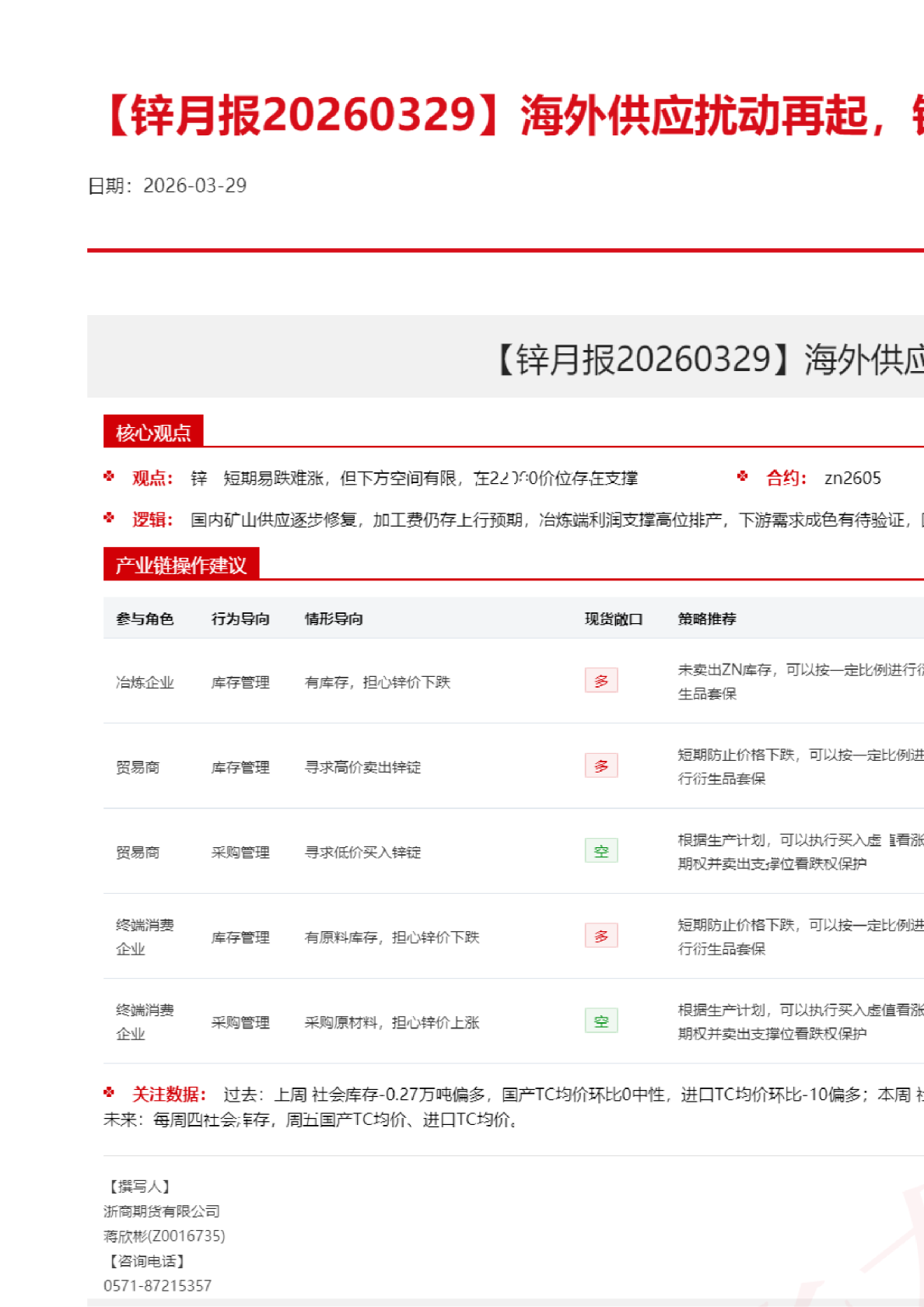This screenshot has height=1307, width=924.
Task: Click the red bullet icon beside 观点
Action: pos(109,476)
